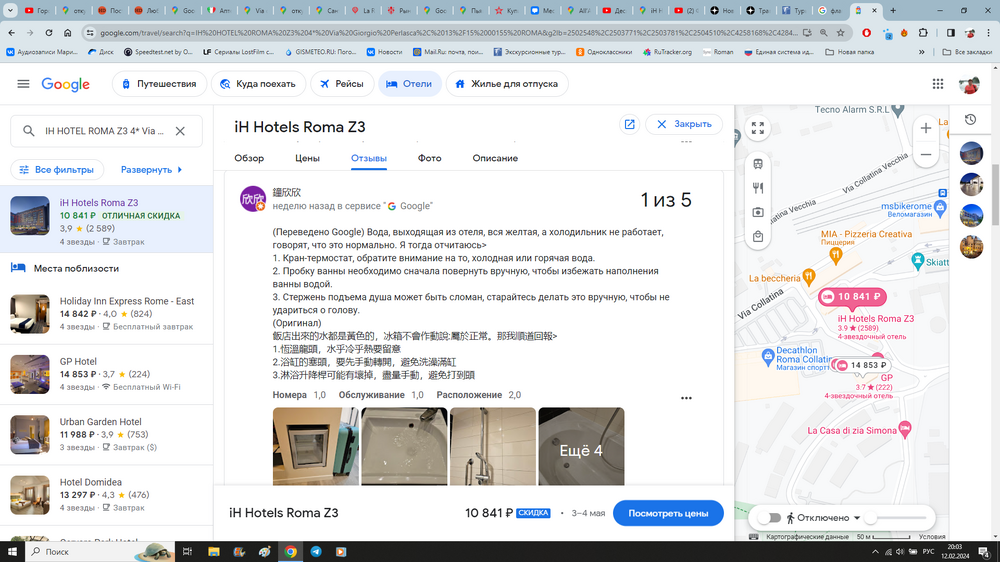Show restaurants on map
This screenshot has height=562, width=1000.
click(758, 188)
